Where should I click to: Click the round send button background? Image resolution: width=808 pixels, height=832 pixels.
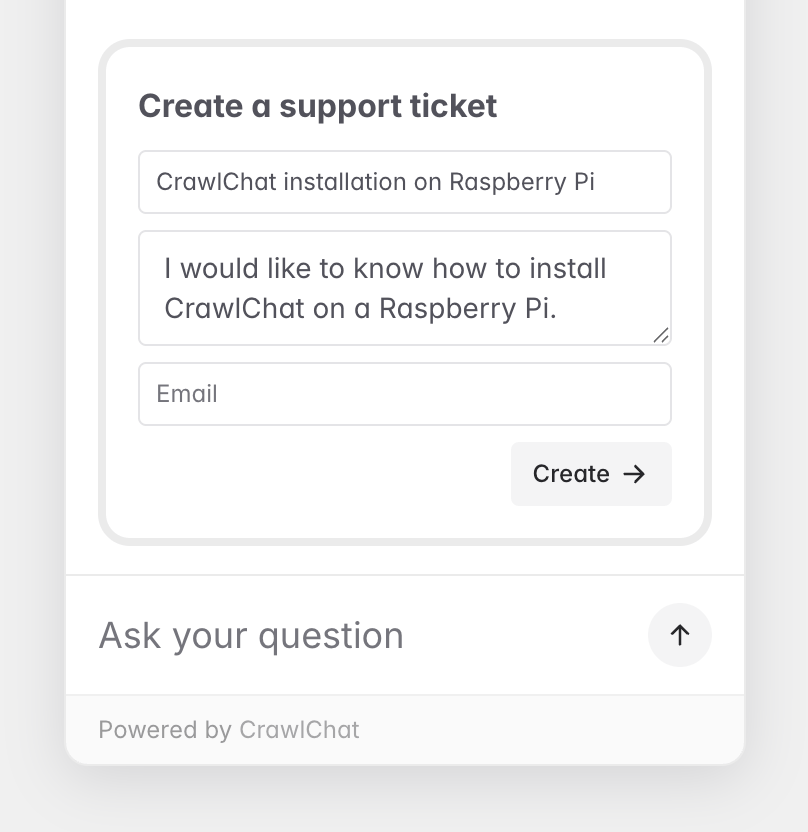click(680, 635)
